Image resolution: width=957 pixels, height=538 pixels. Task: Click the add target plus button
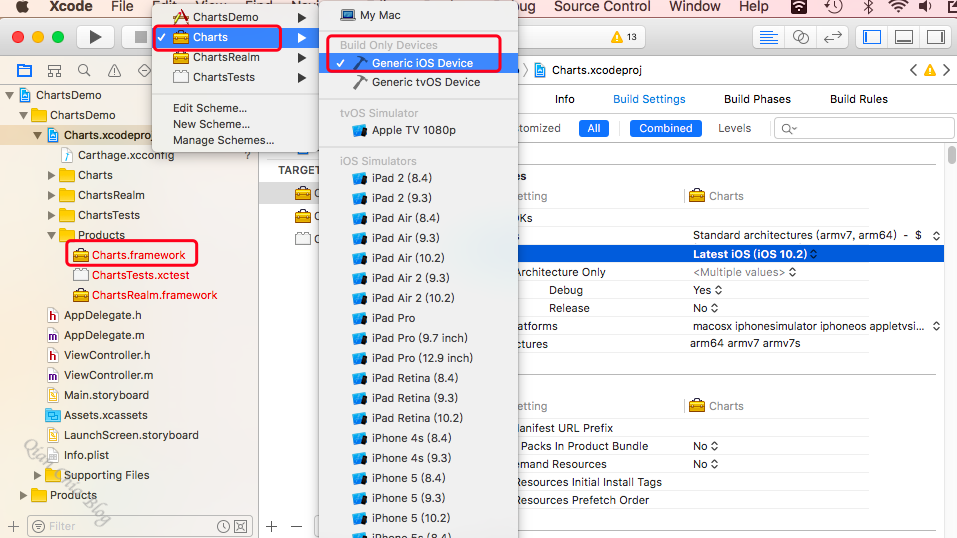(x=272, y=526)
